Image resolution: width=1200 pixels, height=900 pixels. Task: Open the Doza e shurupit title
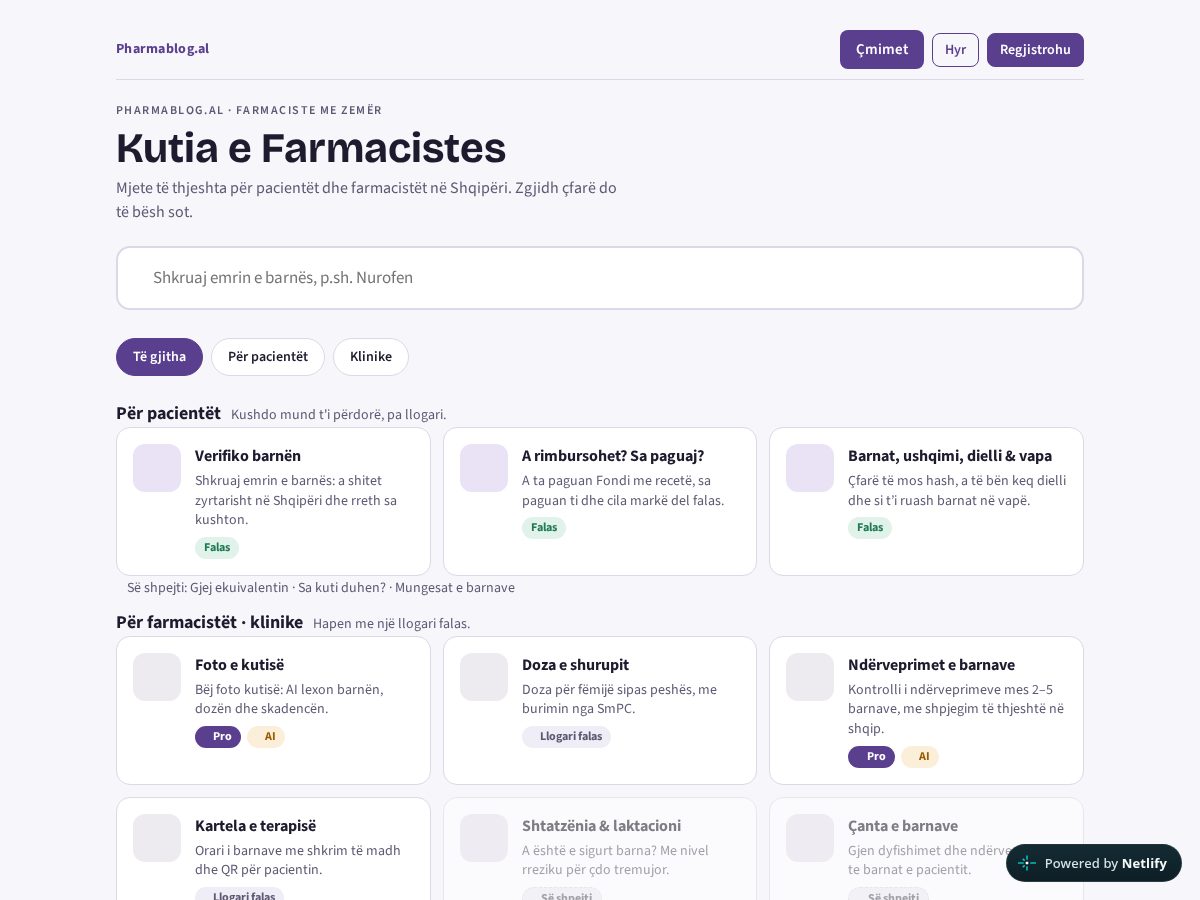575,665
